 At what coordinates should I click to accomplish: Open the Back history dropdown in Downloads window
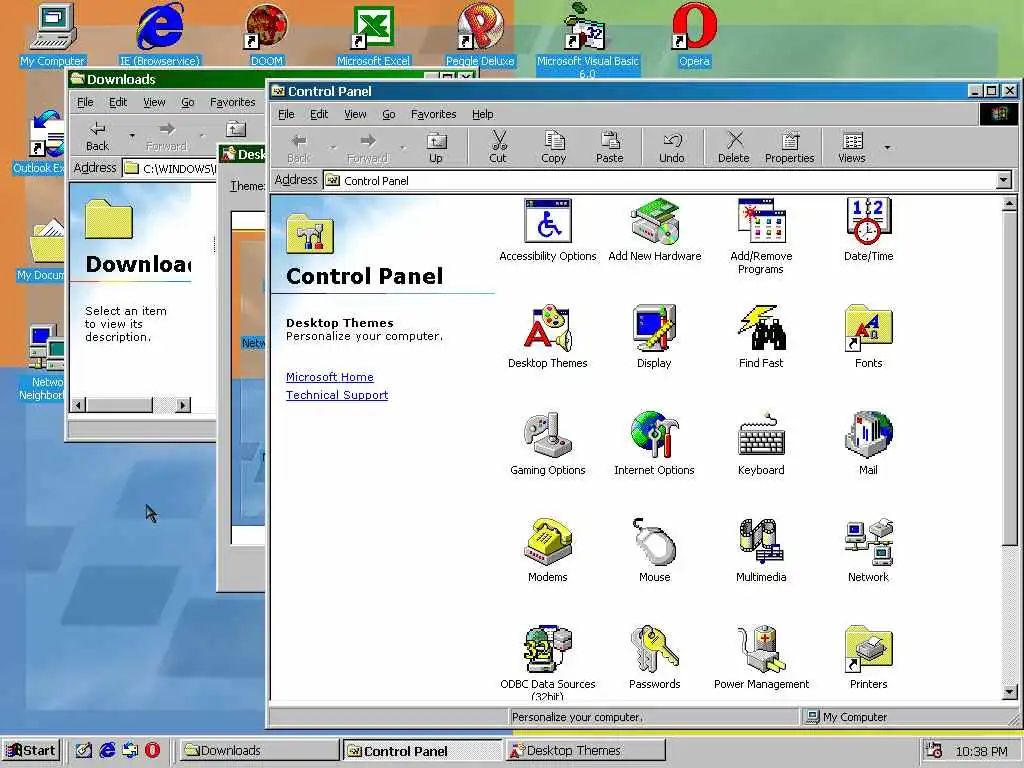pyautogui.click(x=132, y=136)
